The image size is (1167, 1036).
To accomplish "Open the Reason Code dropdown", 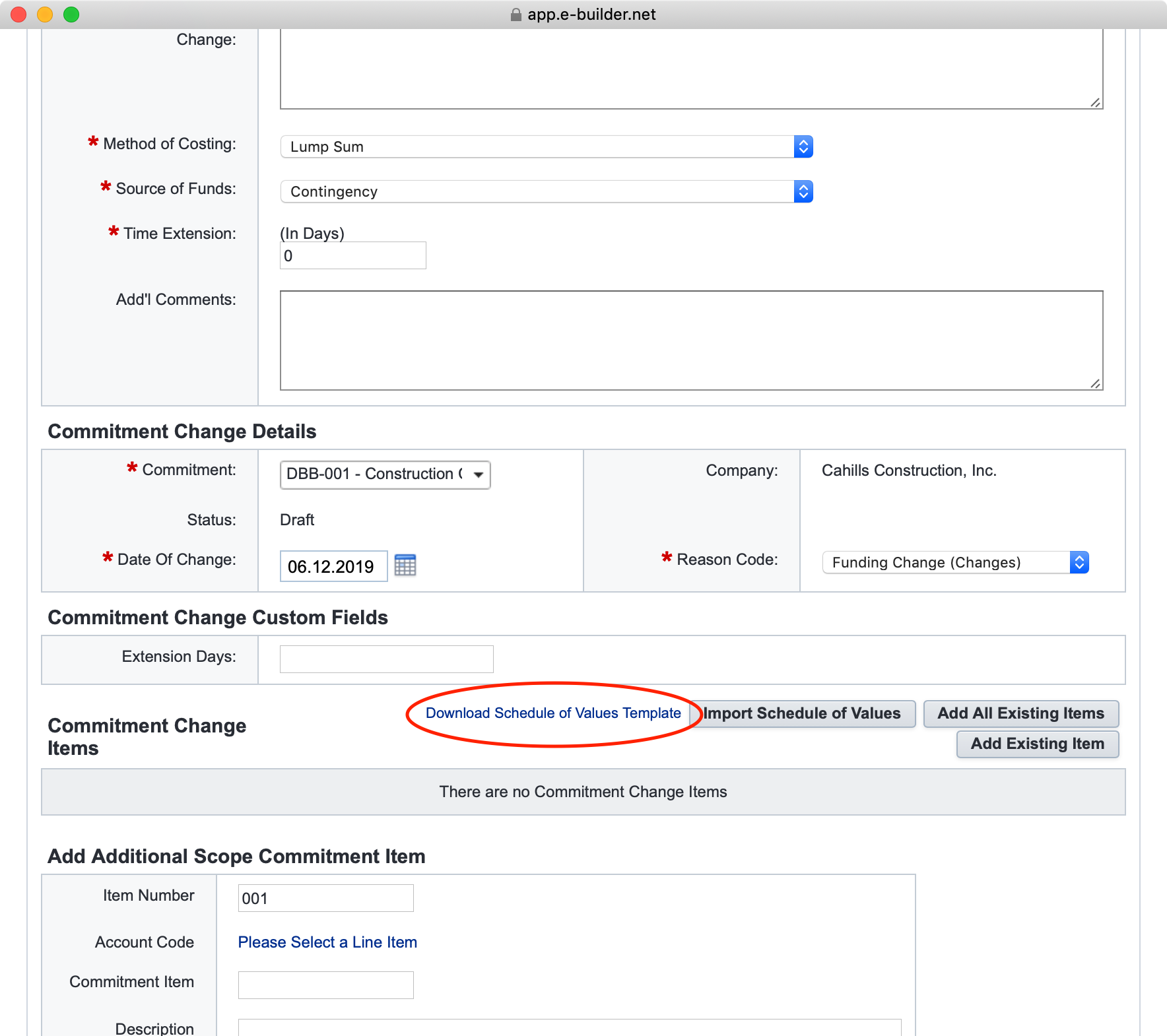I will pyautogui.click(x=955, y=562).
